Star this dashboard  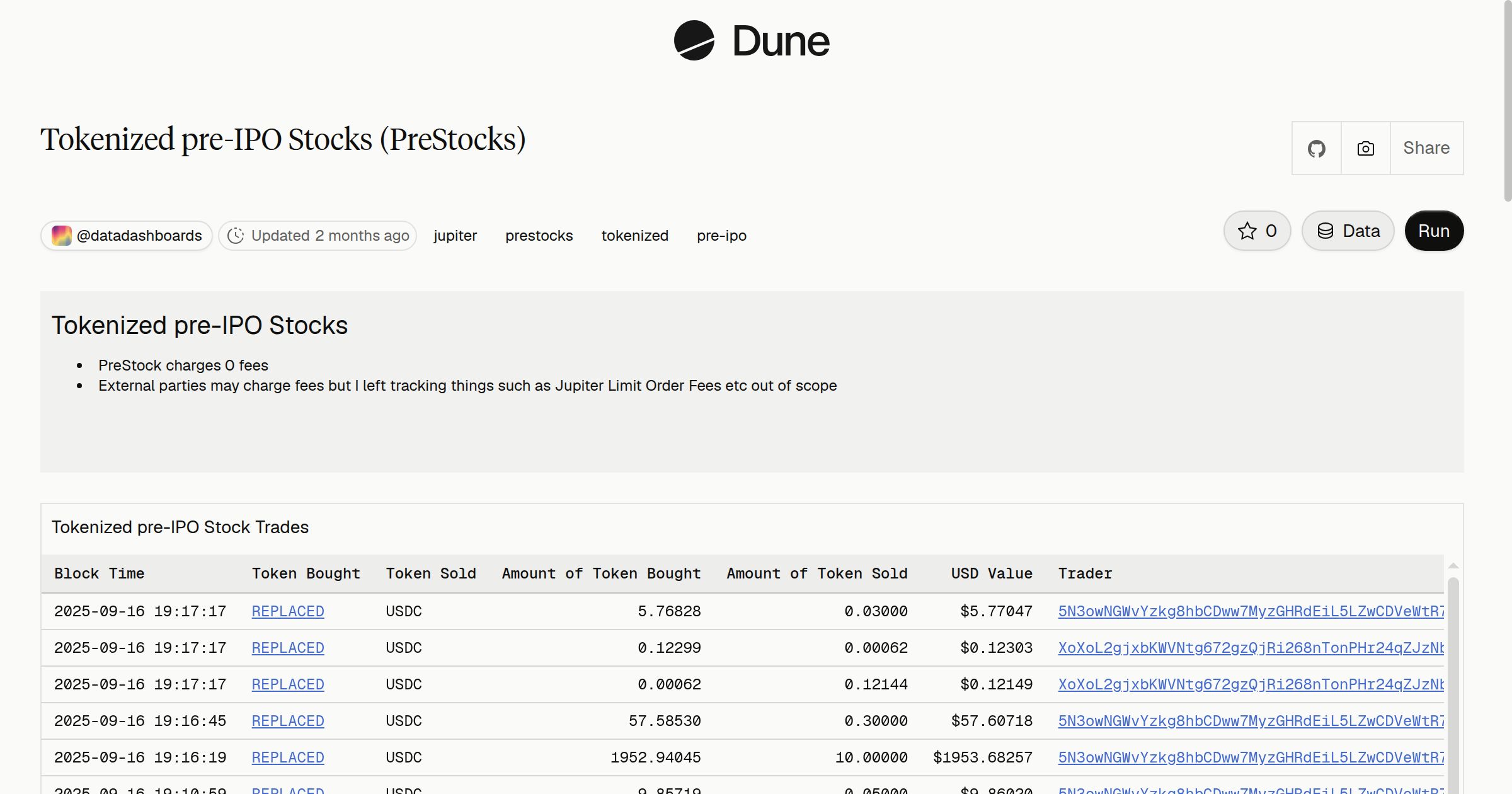[1257, 231]
